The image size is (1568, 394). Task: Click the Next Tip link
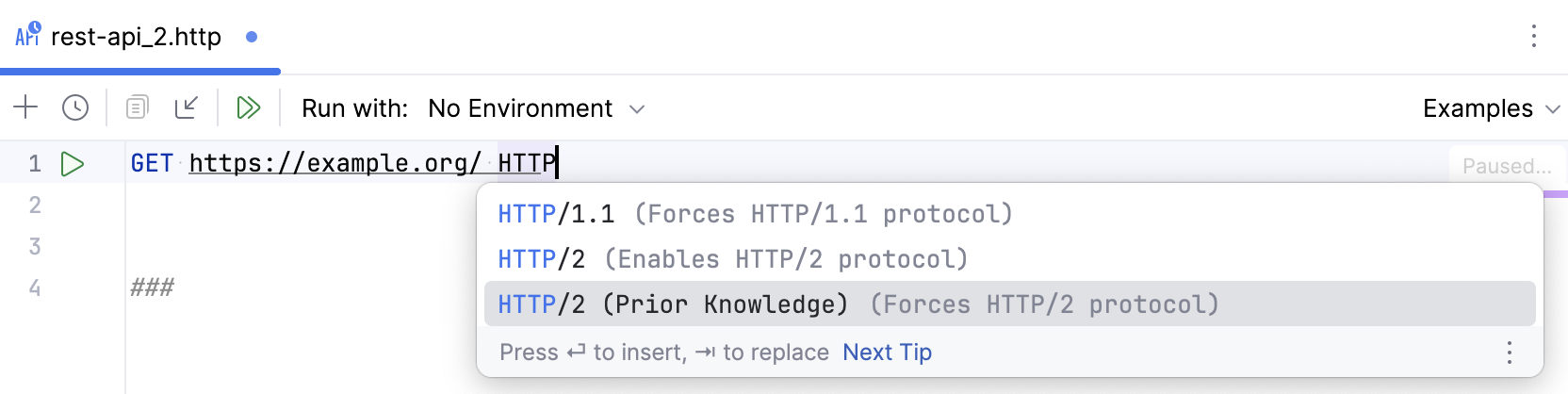click(x=887, y=353)
